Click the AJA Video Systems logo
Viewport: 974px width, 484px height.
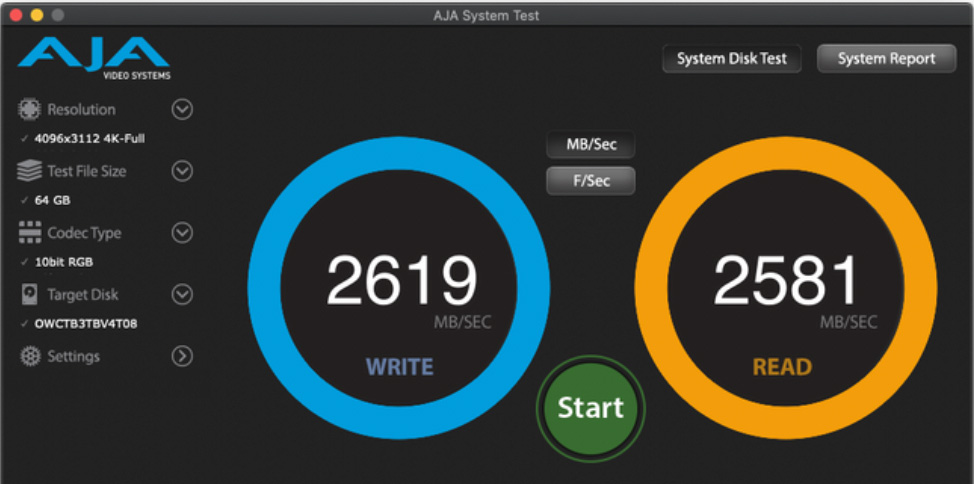[x=94, y=58]
